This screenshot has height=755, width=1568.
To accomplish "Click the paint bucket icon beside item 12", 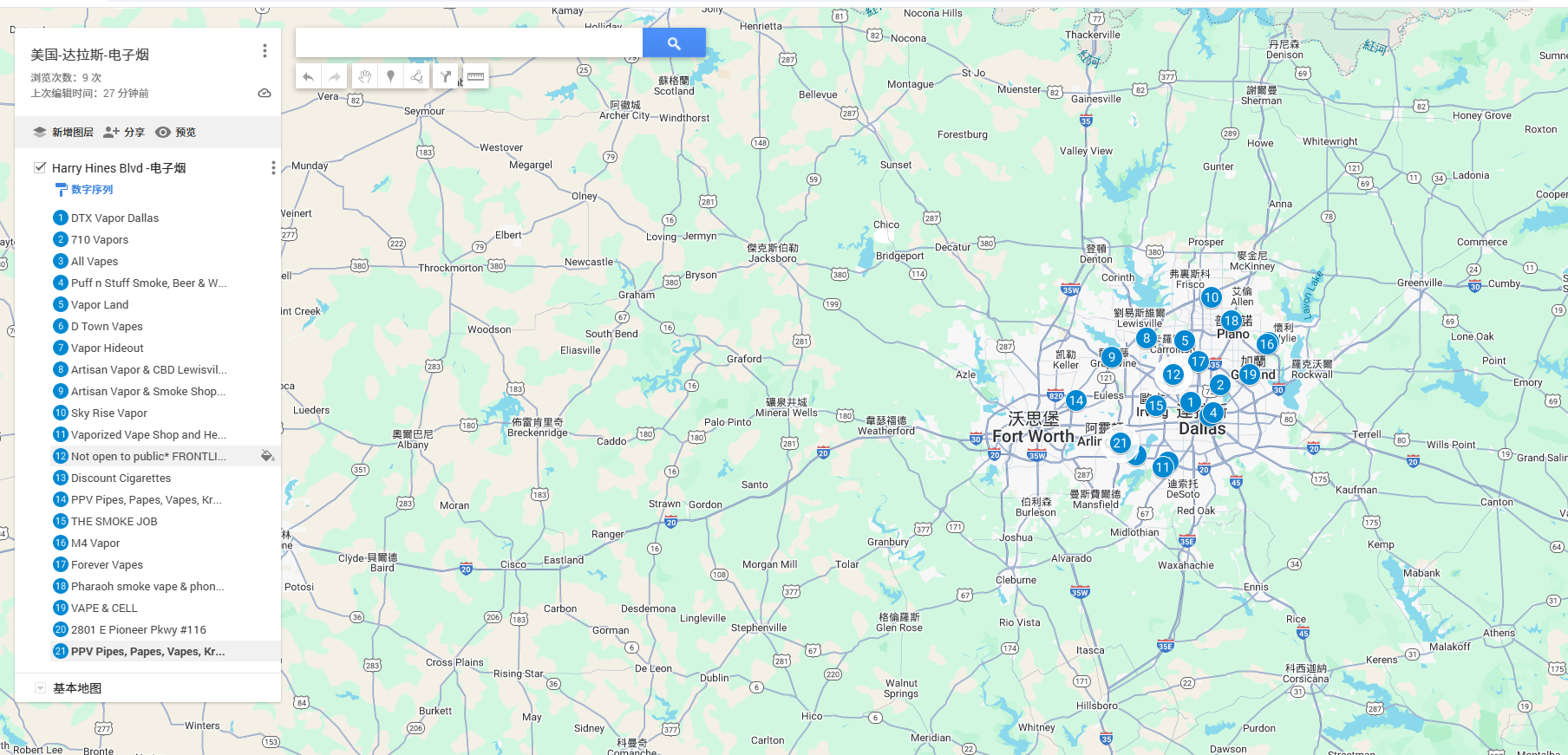I will (267, 456).
